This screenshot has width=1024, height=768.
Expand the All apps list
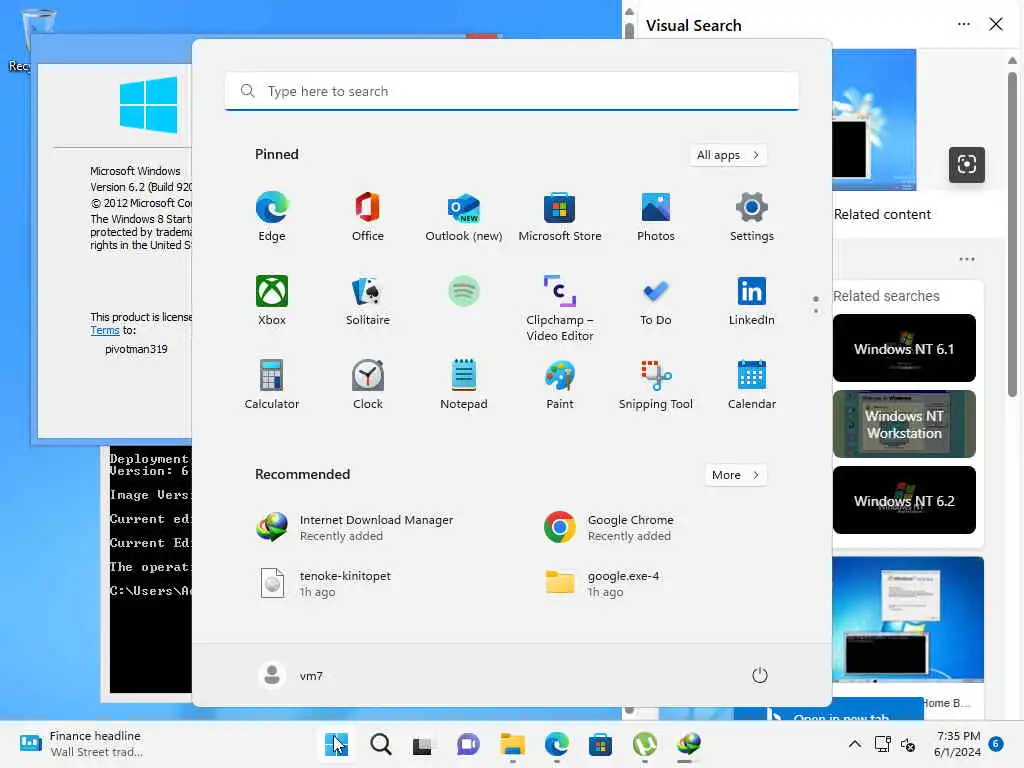pos(728,155)
